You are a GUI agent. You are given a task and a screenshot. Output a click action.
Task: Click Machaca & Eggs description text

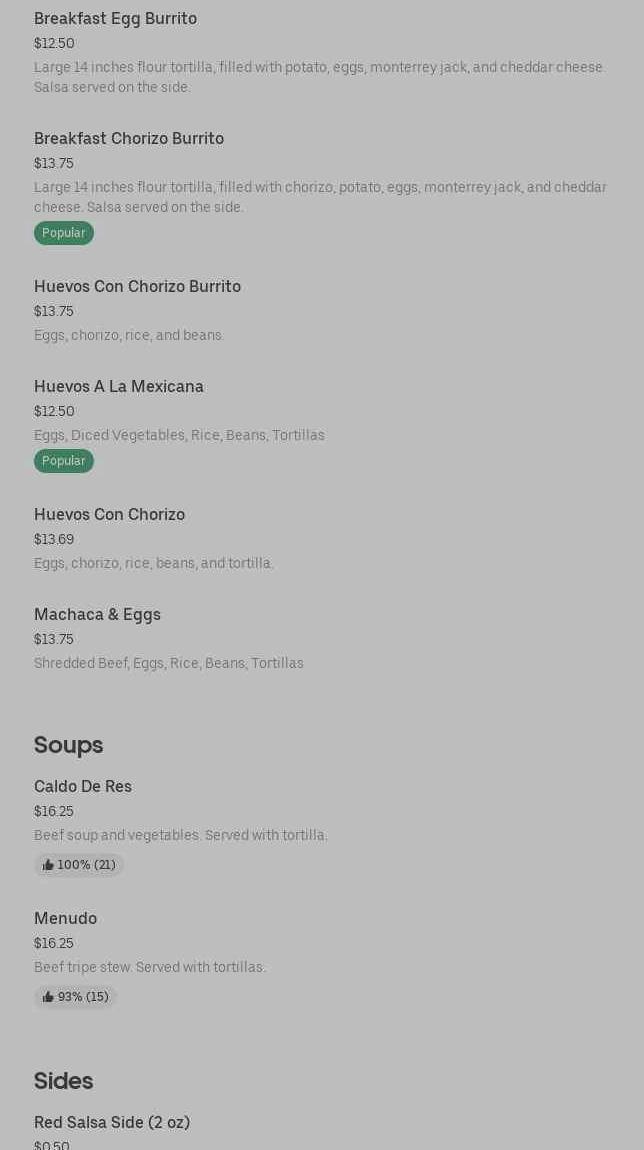click(169, 663)
